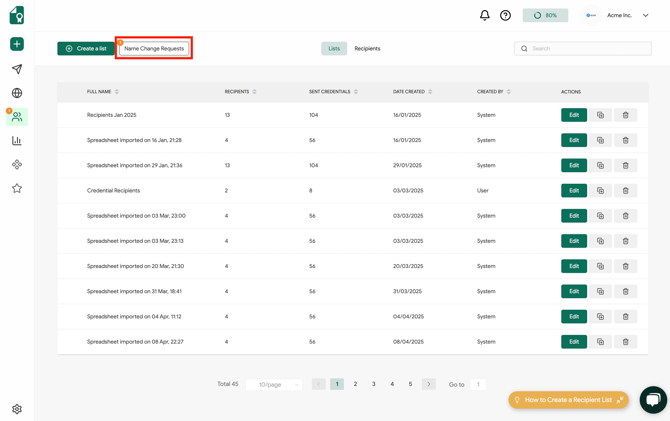670x421 pixels.
Task: Sort by Full Name column
Action: [117, 92]
